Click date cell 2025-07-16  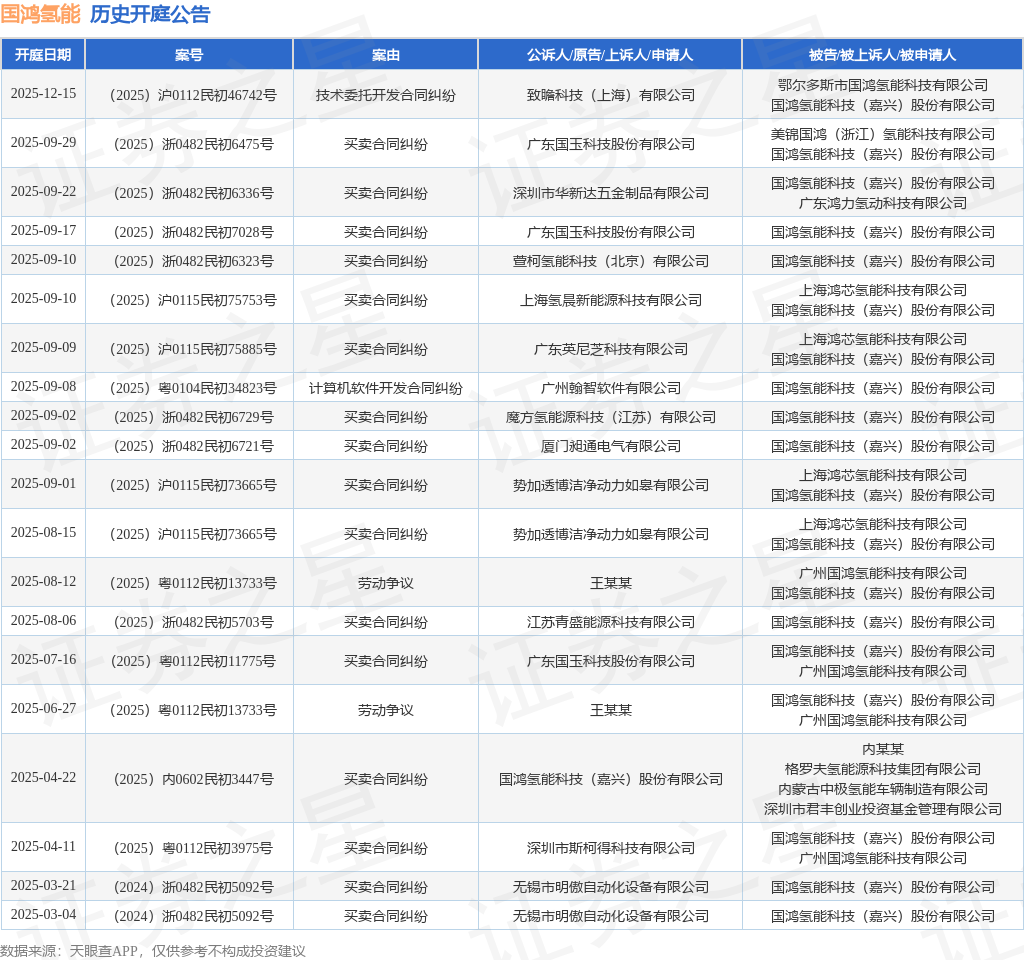[x=43, y=660]
